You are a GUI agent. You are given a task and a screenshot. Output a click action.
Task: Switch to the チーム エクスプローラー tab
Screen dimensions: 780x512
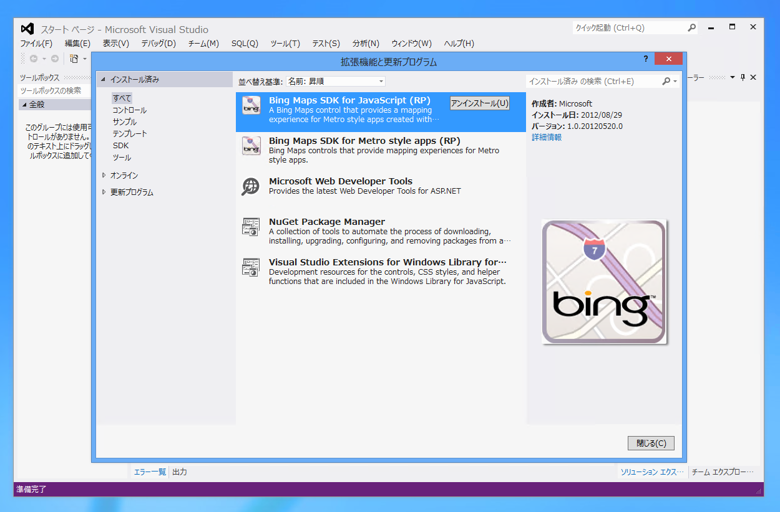pos(723,472)
